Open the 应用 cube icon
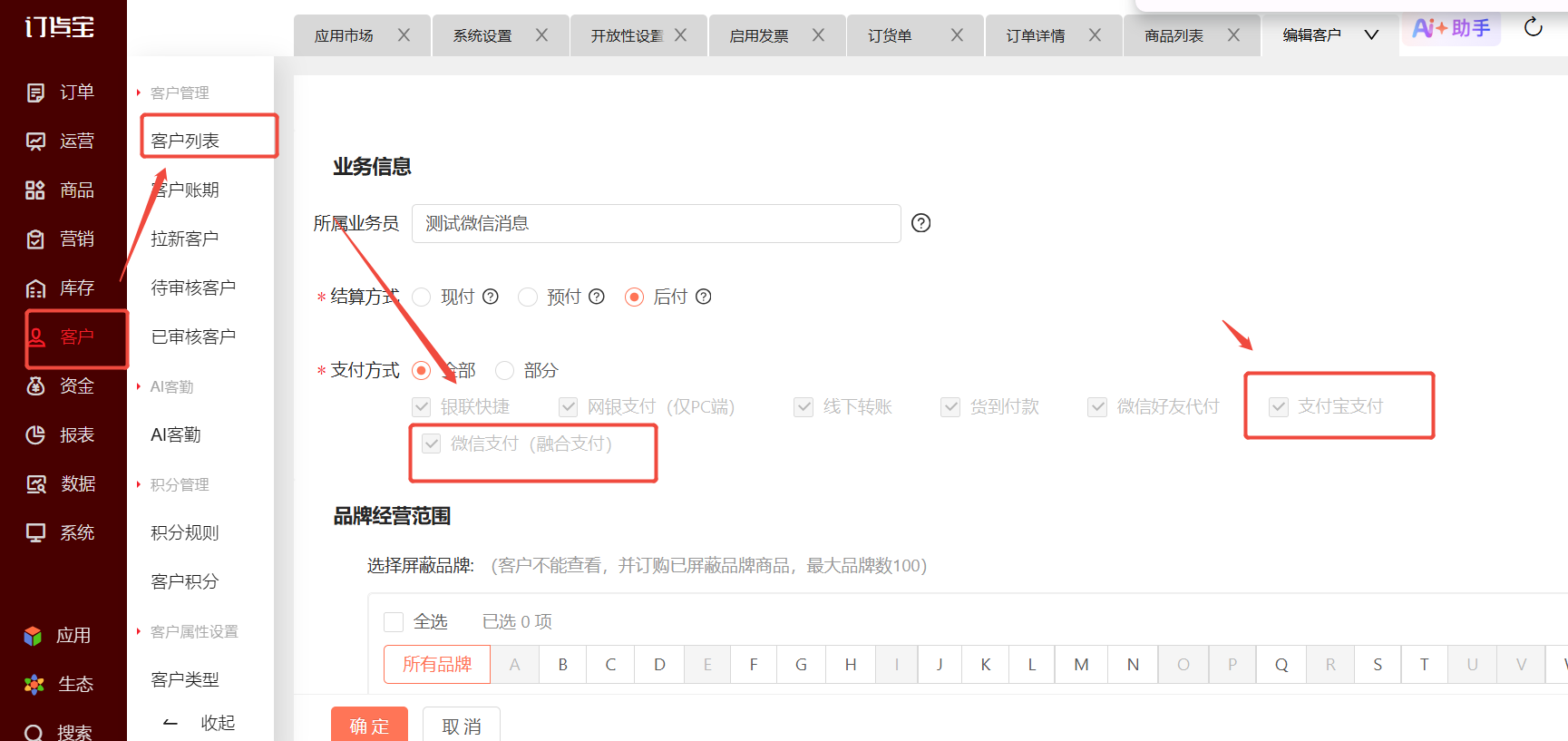 click(34, 636)
